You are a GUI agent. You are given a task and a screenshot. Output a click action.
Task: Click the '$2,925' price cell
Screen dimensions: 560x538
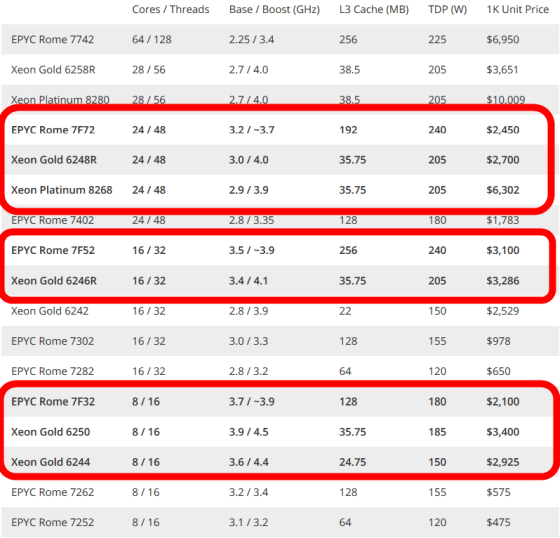(502, 462)
